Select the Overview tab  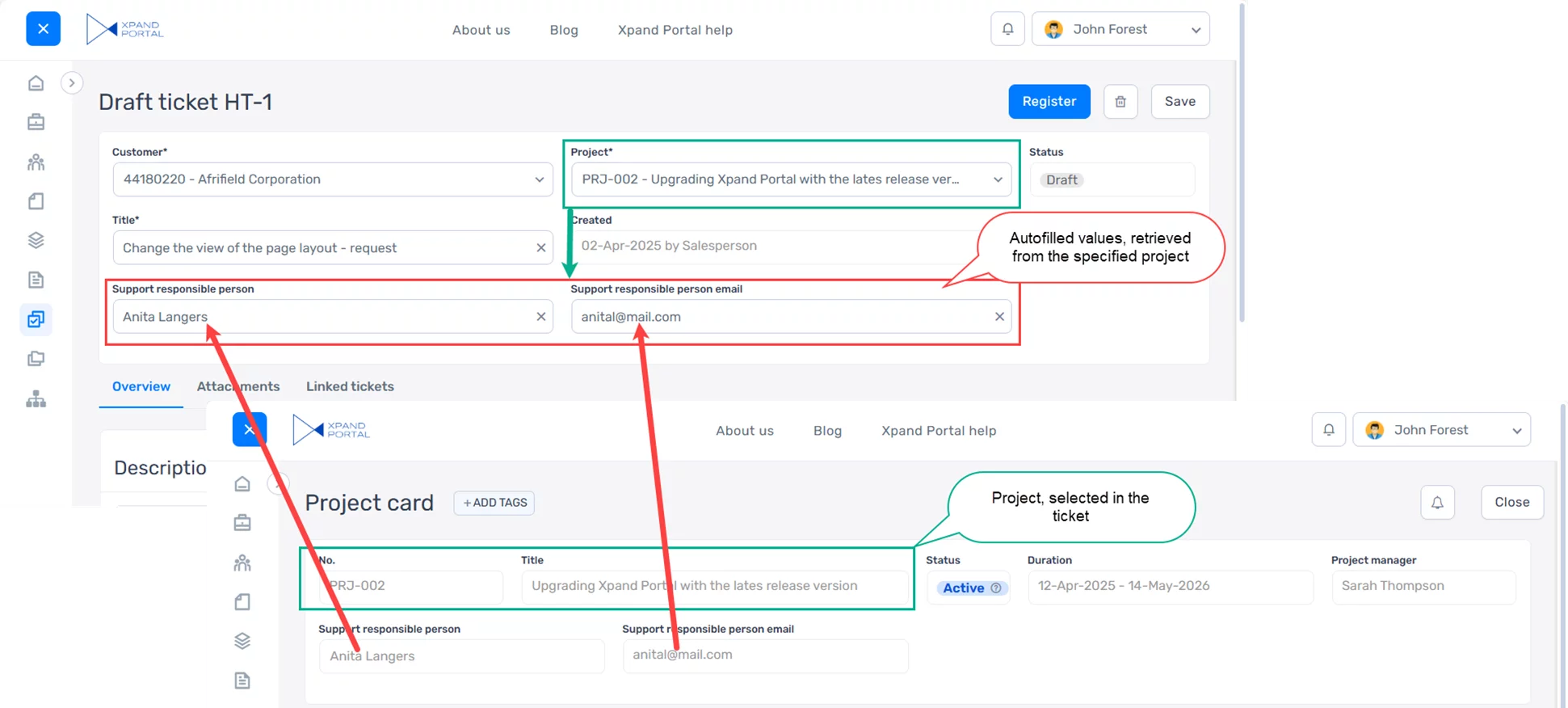(141, 386)
